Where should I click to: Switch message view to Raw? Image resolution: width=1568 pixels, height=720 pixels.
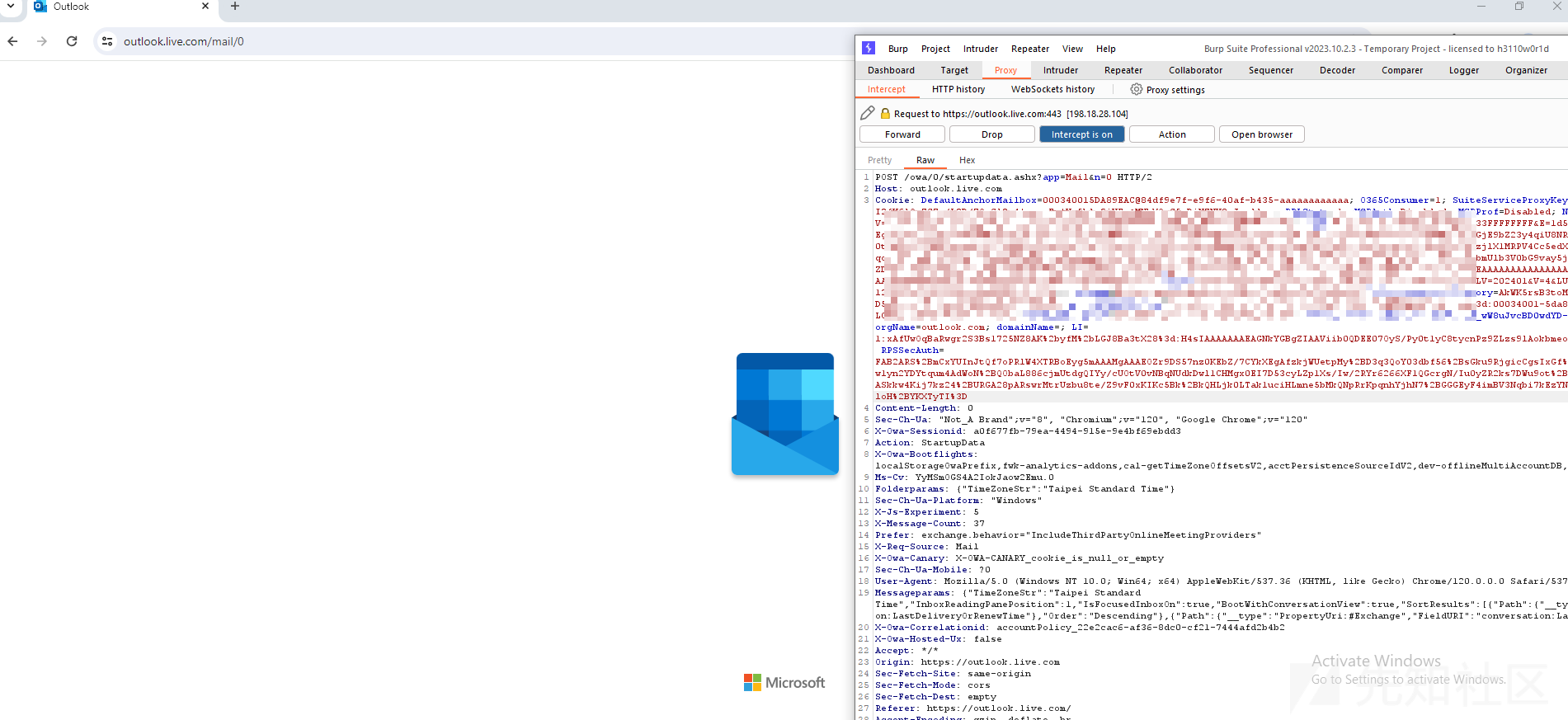(925, 160)
